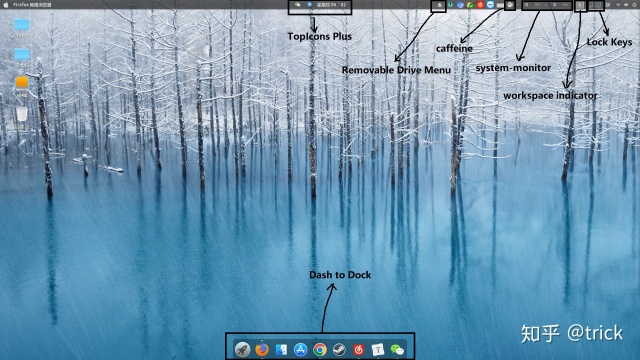Click the Apple logo in the top bar
The image size is (640, 360).
point(6,5)
